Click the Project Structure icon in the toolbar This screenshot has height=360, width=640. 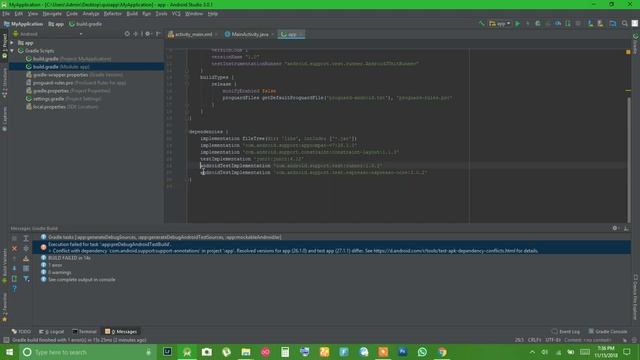tap(613, 24)
